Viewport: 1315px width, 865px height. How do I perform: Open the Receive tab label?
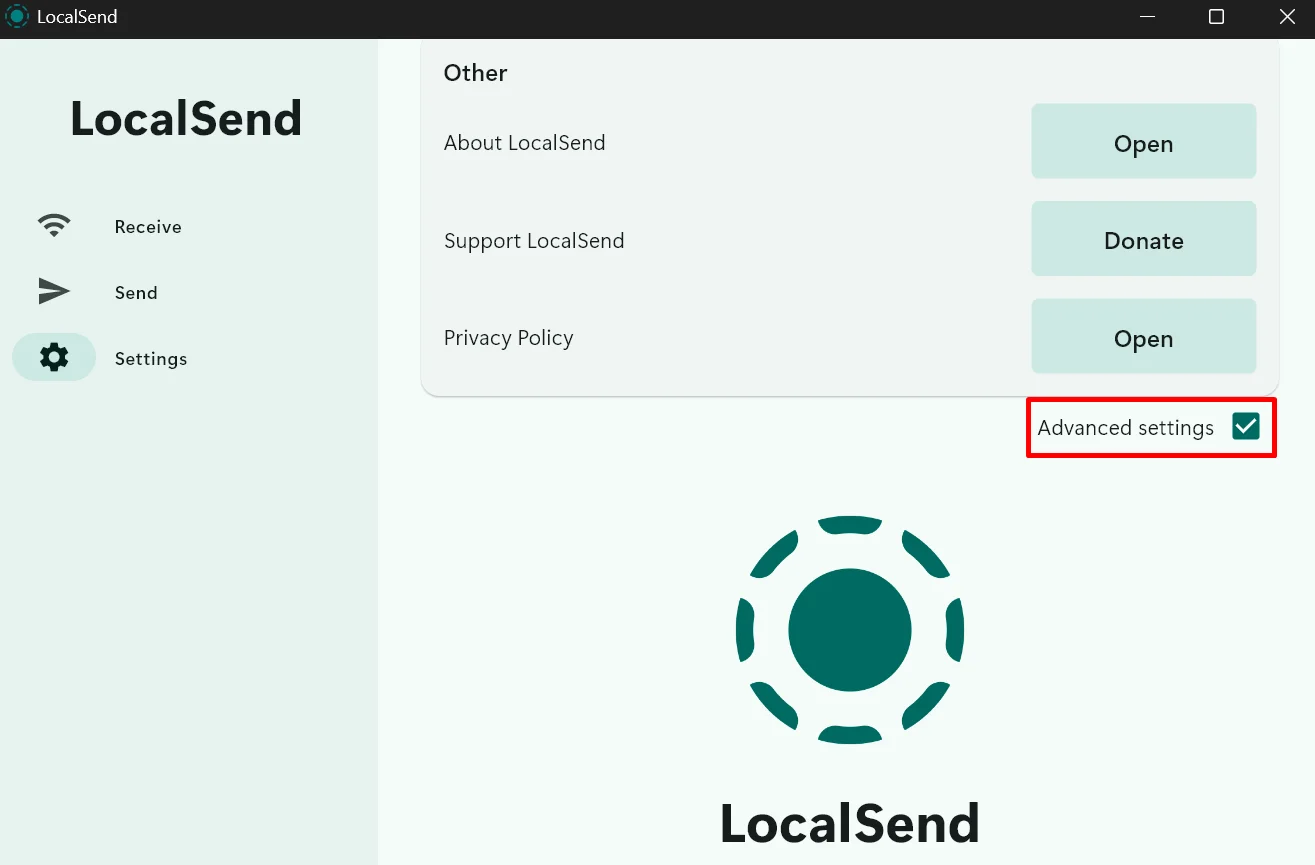148,227
